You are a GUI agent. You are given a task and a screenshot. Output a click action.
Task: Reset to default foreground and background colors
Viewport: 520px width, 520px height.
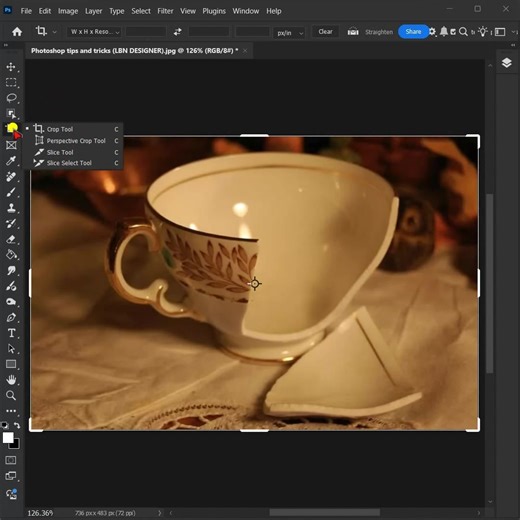[x=5, y=425]
